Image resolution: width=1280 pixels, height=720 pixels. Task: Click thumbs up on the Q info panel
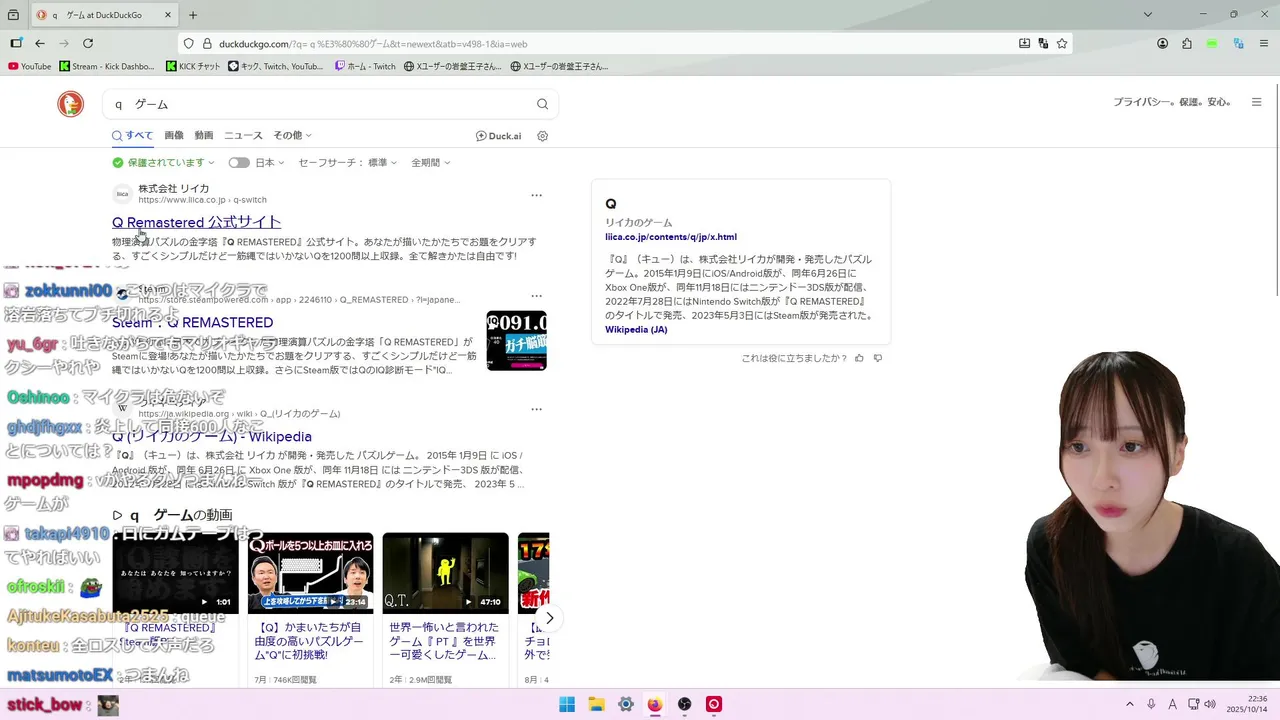(x=859, y=358)
